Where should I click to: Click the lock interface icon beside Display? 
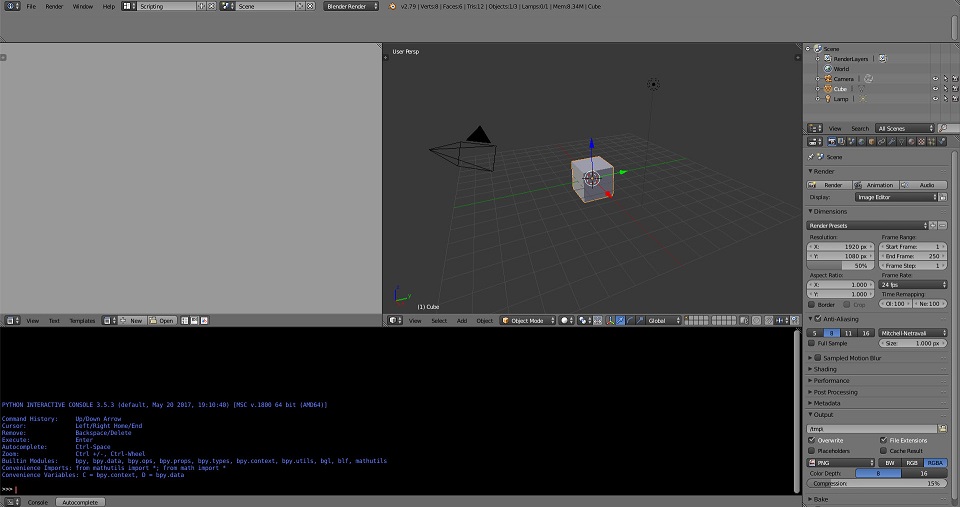pos(943,197)
